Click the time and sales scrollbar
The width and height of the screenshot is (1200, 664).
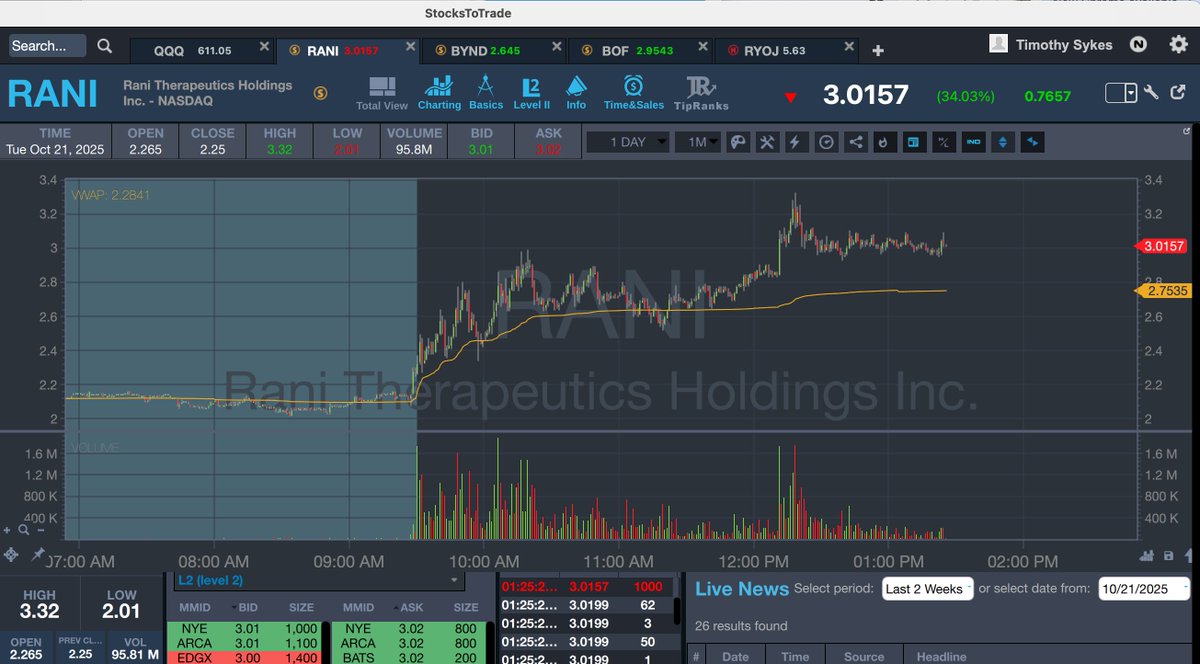[678, 610]
